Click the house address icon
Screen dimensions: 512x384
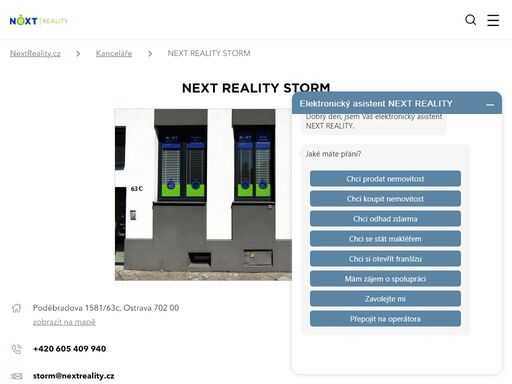[x=16, y=308]
